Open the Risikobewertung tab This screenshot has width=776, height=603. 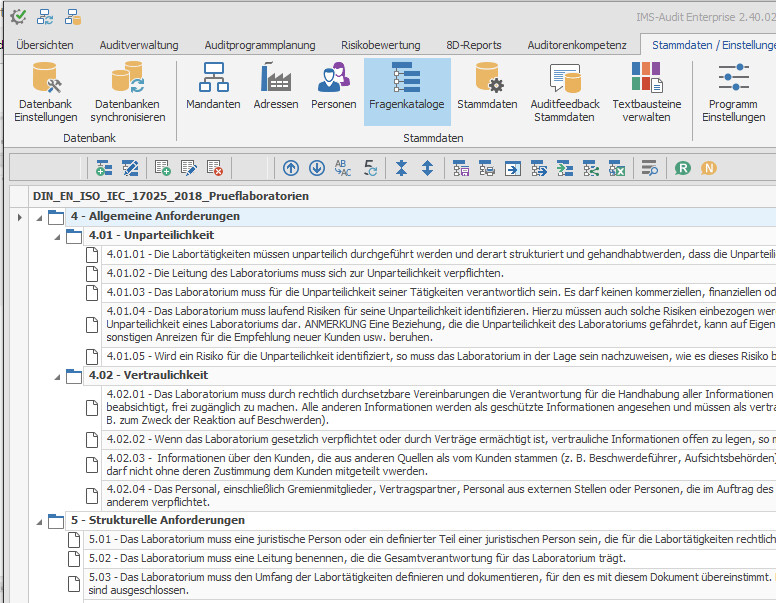coord(381,45)
